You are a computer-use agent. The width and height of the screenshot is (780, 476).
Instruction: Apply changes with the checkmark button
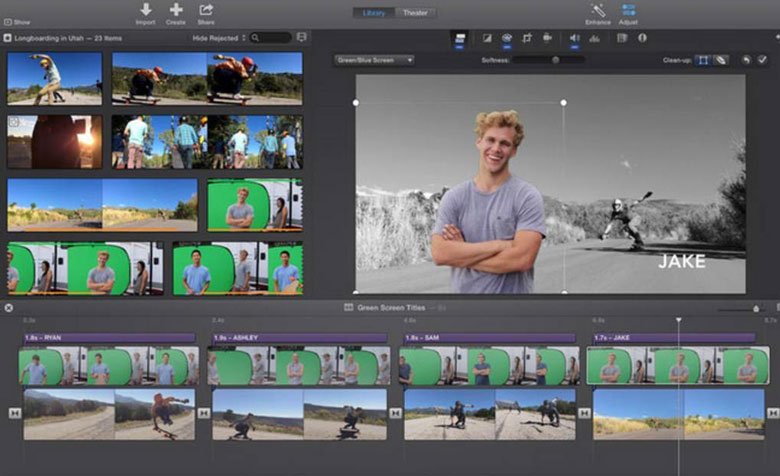click(762, 60)
